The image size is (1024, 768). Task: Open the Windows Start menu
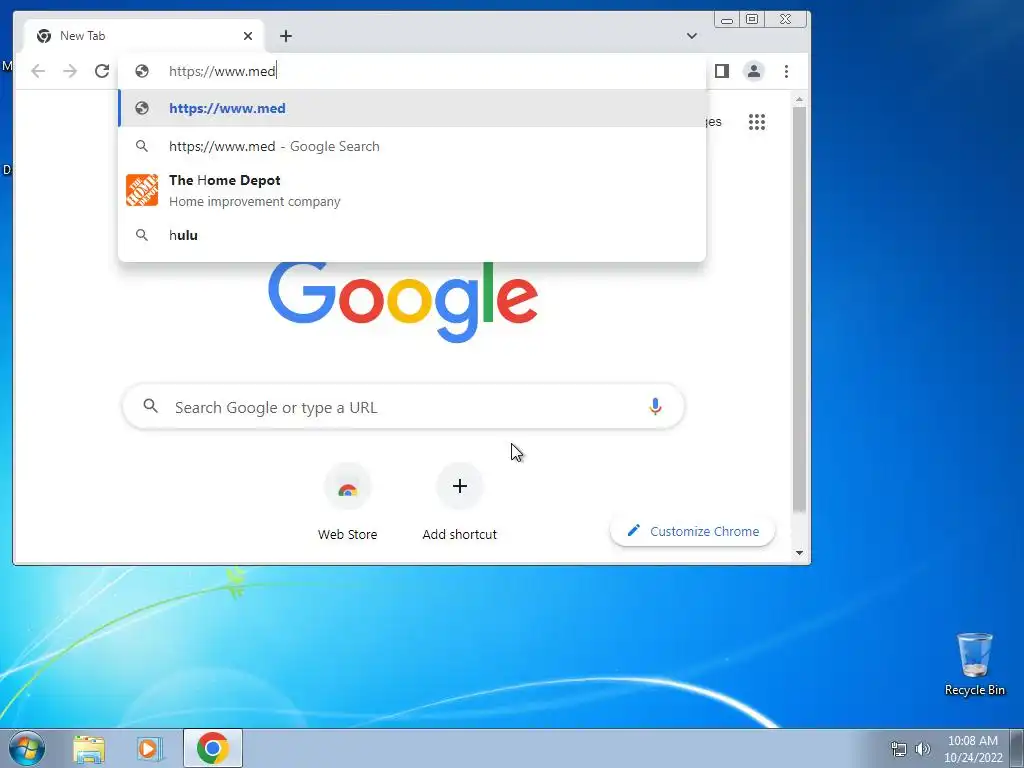(25, 748)
